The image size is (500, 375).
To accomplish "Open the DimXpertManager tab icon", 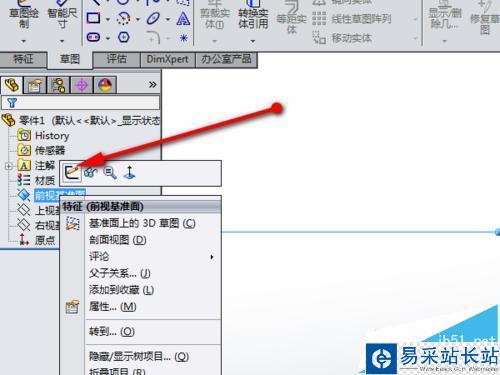I will 82,85.
